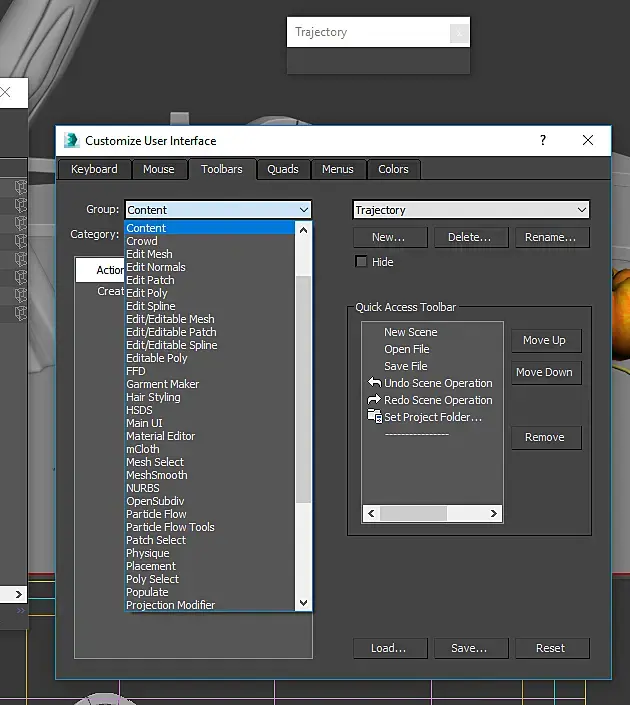Select Content in the dropdown list
Viewport: 630px width, 705px height.
(210, 228)
